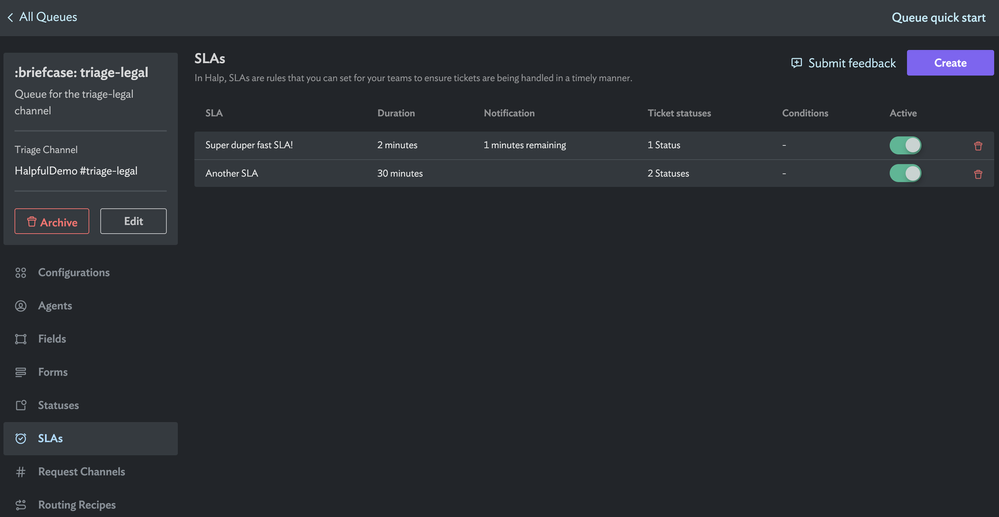Viewport: 999px width, 517px height.
Task: Go back to All Queues
Action: click(x=42, y=17)
